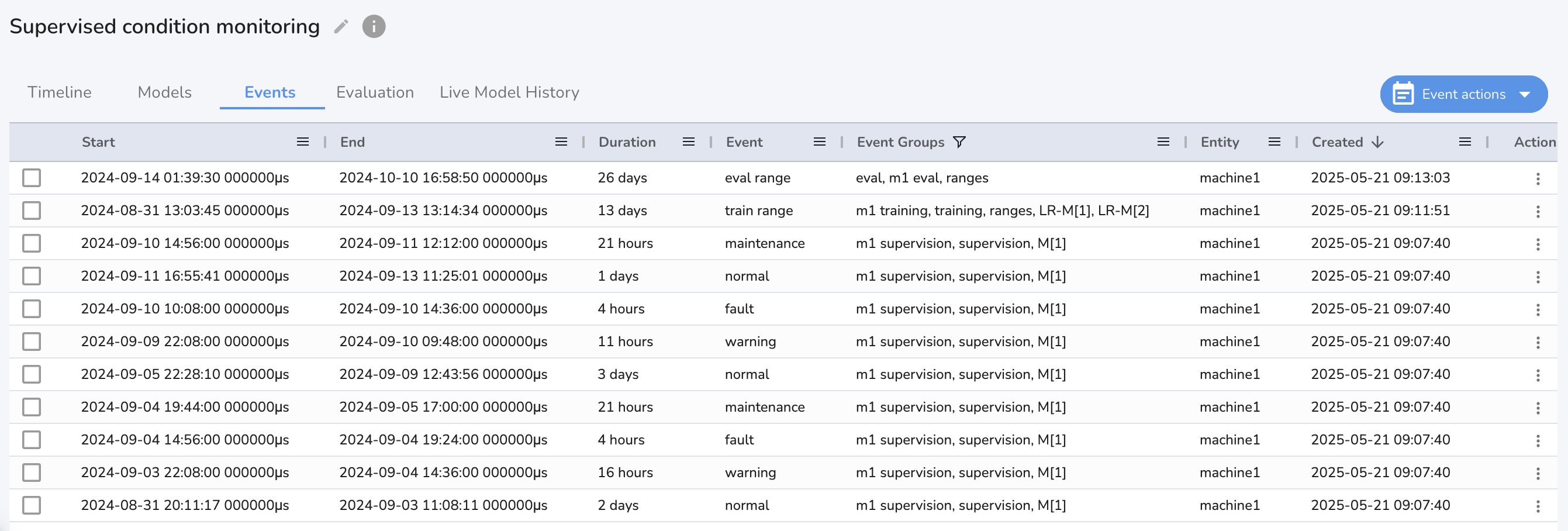1568x531 pixels.
Task: Open actions menu for 2024-09-04 14:56:00 fault row
Action: pyautogui.click(x=1538, y=441)
